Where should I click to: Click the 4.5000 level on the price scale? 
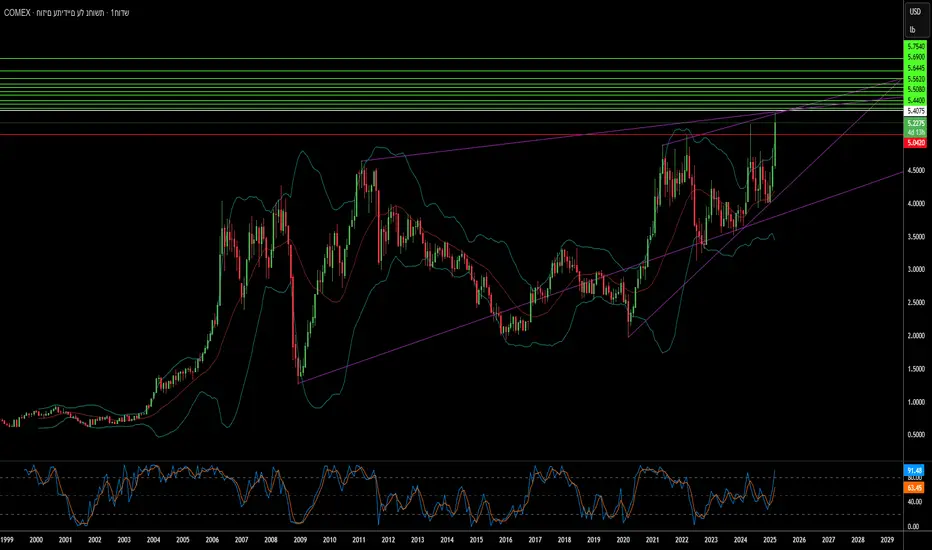[x=915, y=170]
